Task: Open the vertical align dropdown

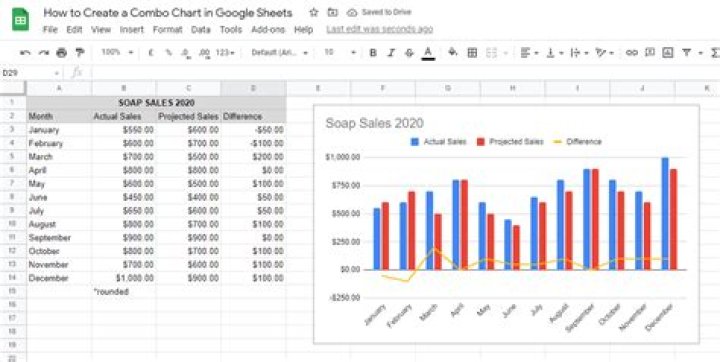Action: [x=555, y=53]
